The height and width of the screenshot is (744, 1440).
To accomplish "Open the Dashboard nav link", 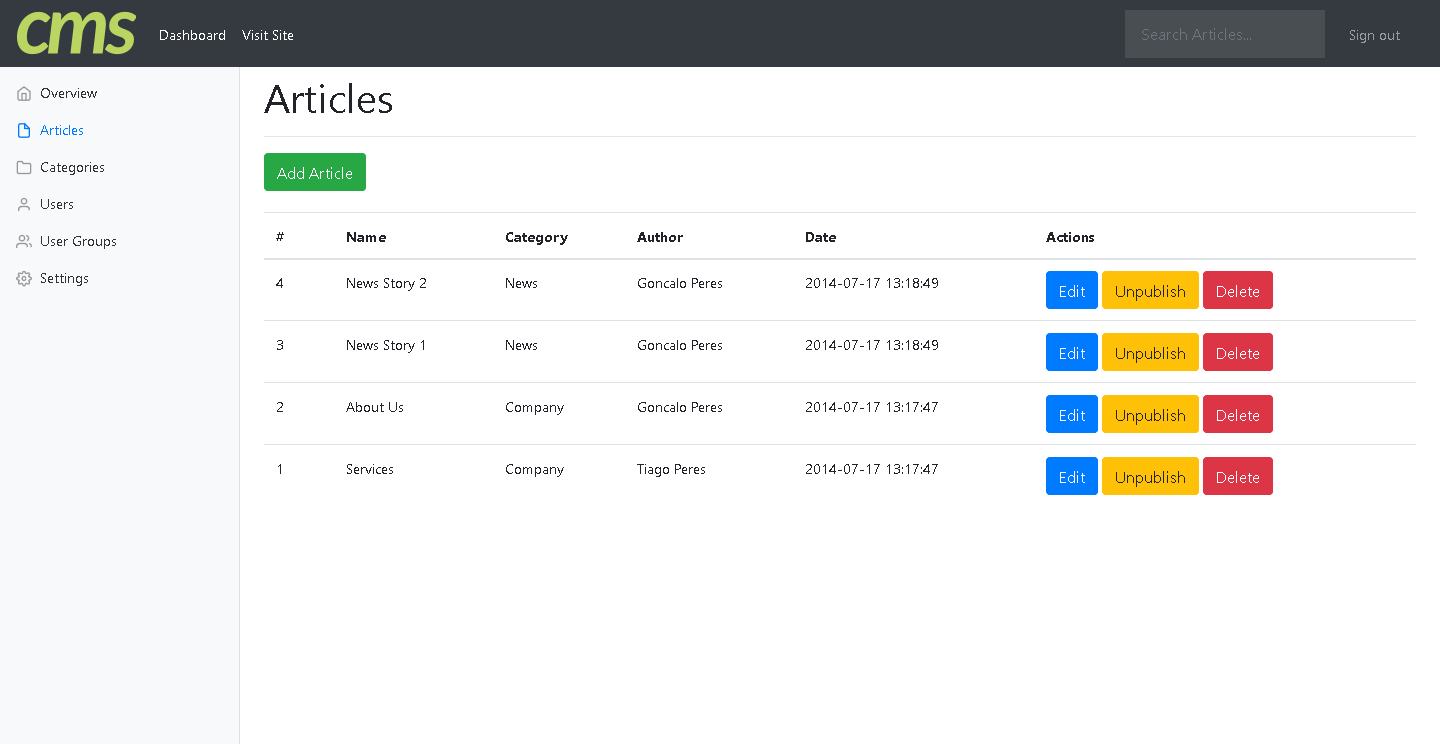I will 192,35.
